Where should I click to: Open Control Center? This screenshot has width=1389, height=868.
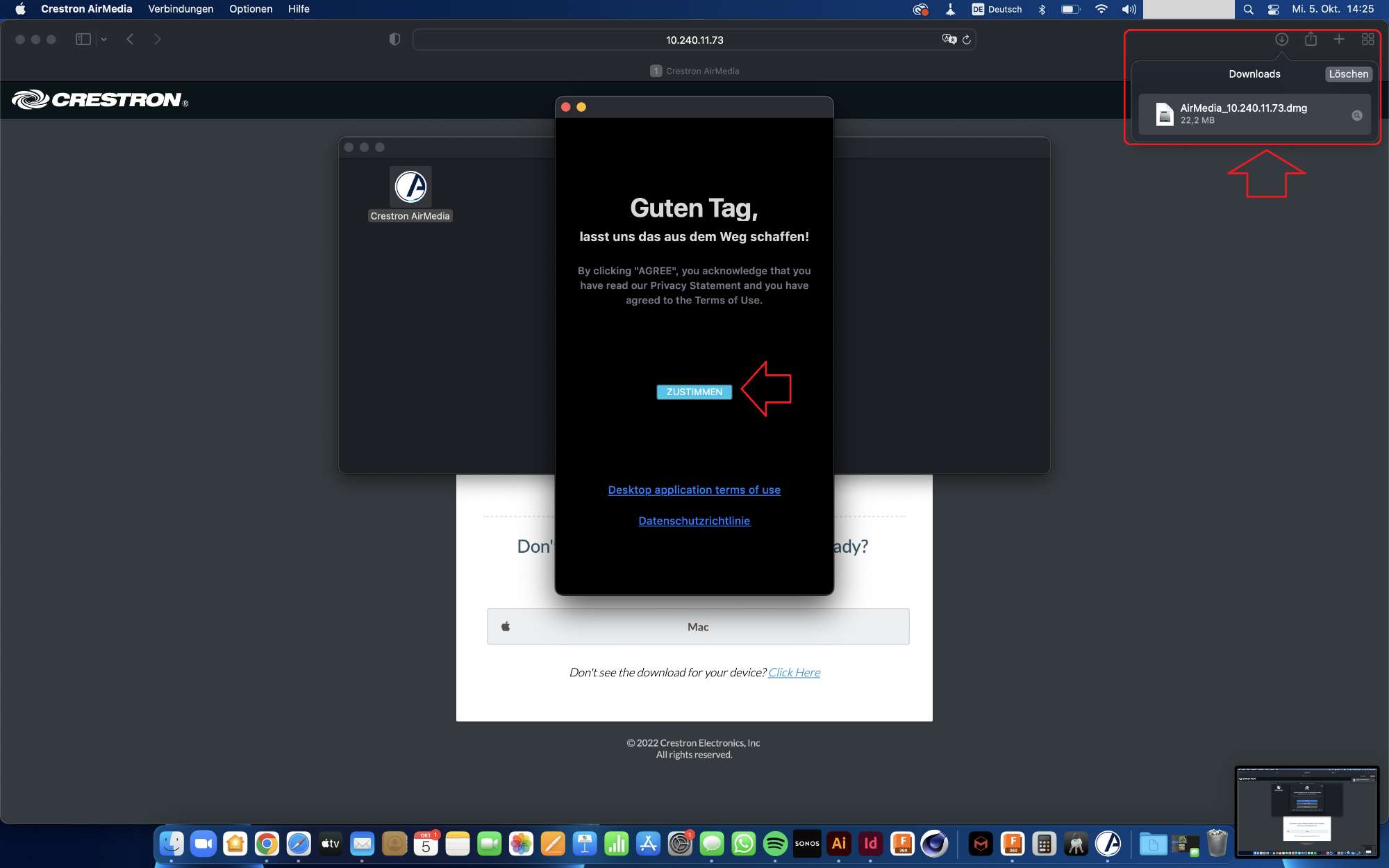point(1273,9)
